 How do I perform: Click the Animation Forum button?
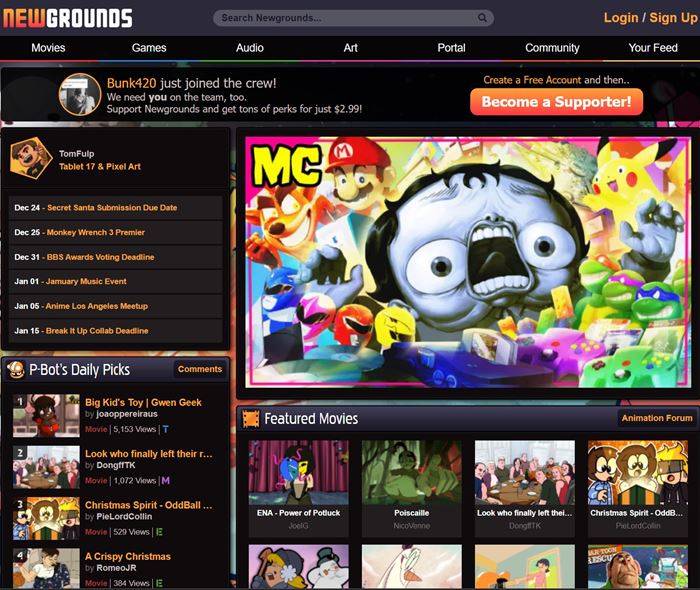657,418
